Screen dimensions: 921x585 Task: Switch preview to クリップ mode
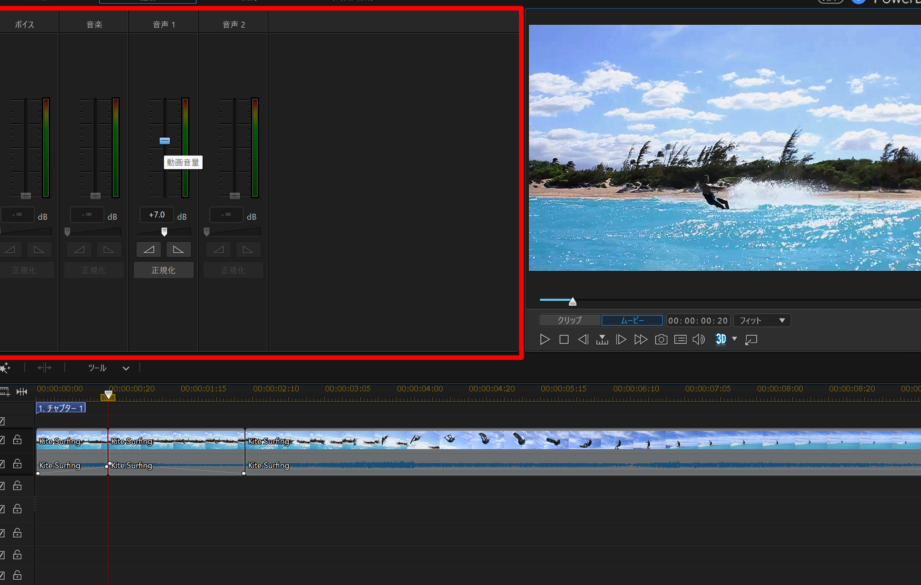click(570, 320)
